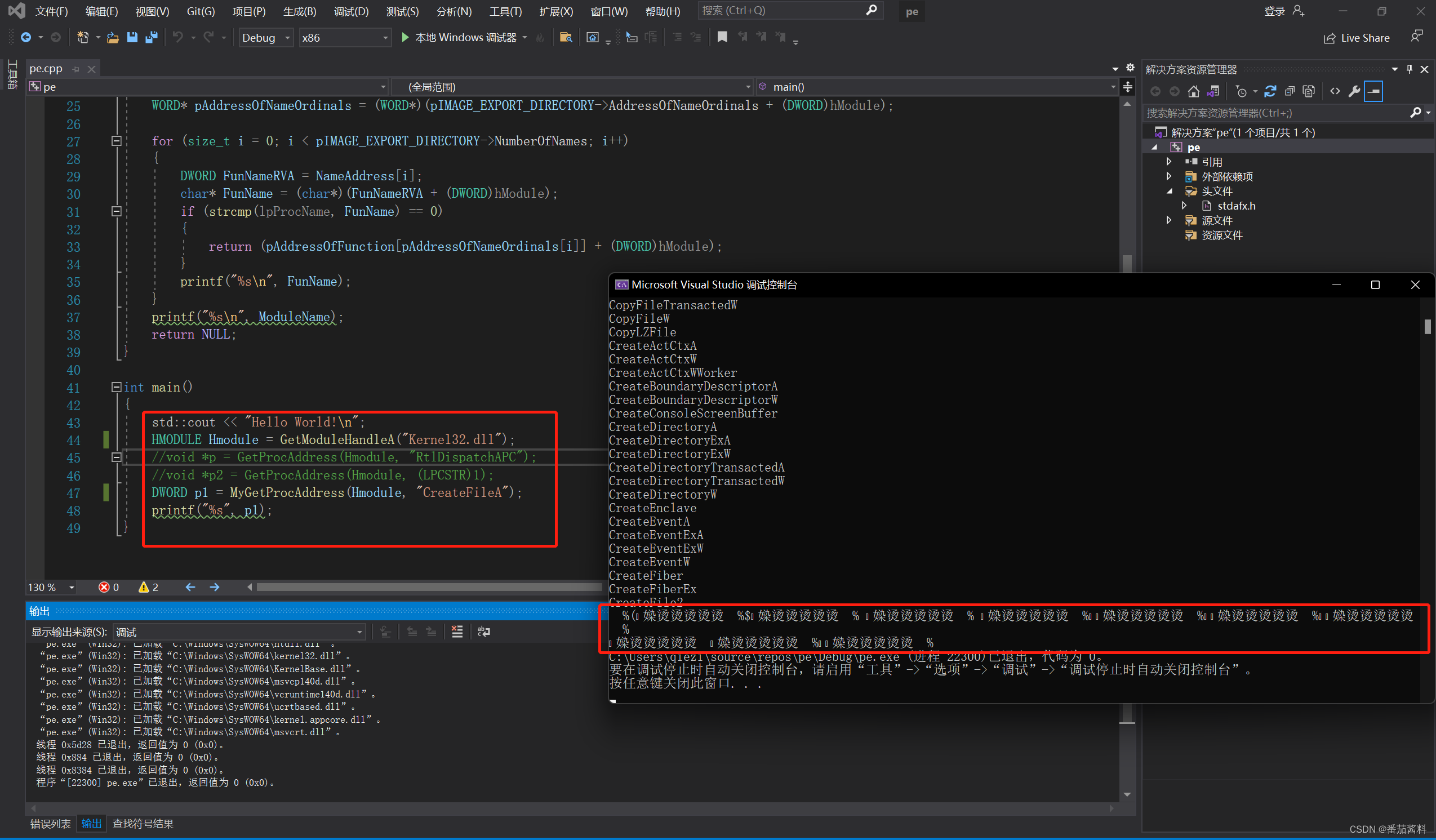The image size is (1436, 840).
Task: Click the Open File folder icon
Action: [x=113, y=38]
